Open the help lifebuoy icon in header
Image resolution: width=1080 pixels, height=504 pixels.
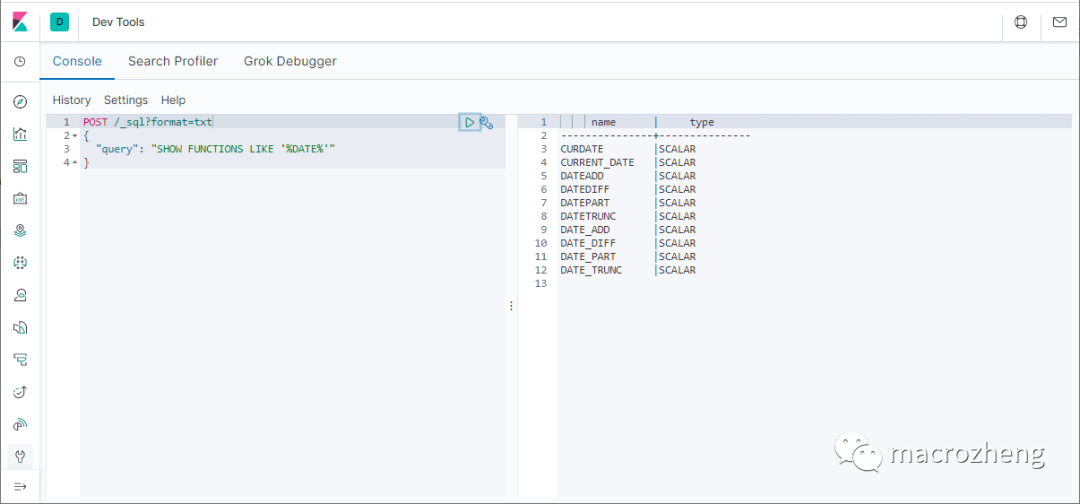click(1021, 21)
